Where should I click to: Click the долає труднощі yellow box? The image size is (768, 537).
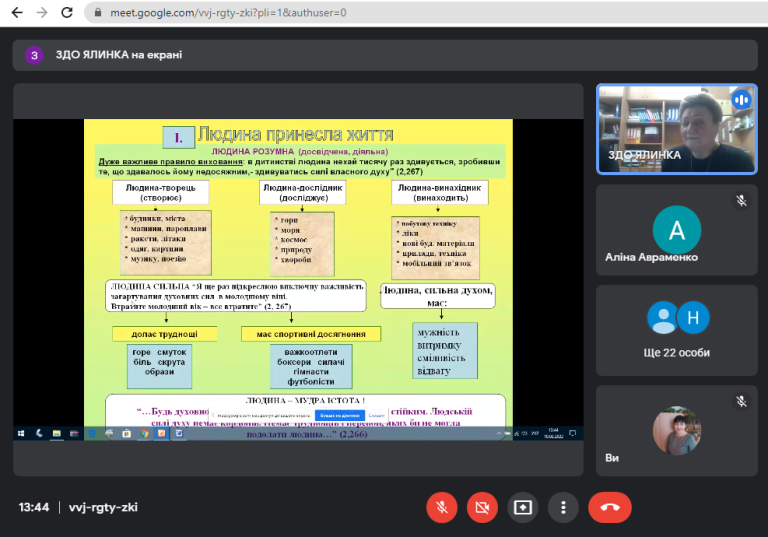coord(165,334)
